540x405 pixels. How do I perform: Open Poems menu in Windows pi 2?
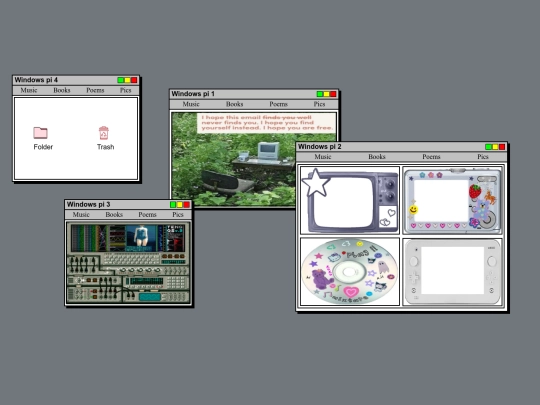tap(431, 157)
